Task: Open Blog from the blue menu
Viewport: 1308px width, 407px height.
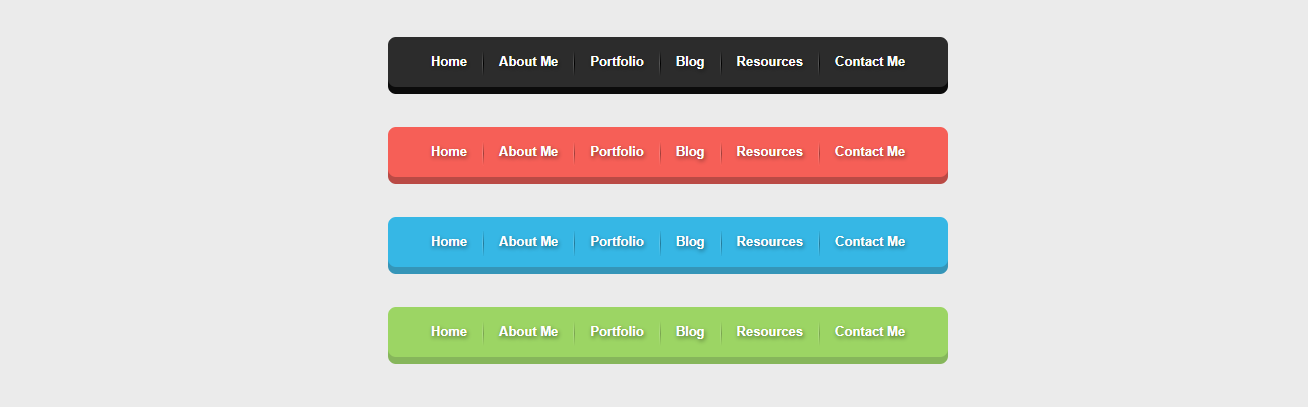Action: click(x=690, y=242)
